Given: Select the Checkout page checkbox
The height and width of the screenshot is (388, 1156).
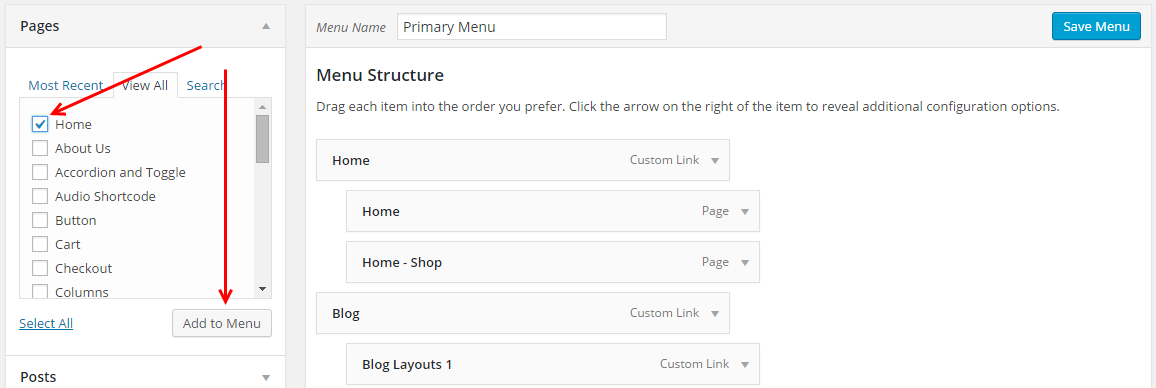Looking at the screenshot, I should coord(40,269).
